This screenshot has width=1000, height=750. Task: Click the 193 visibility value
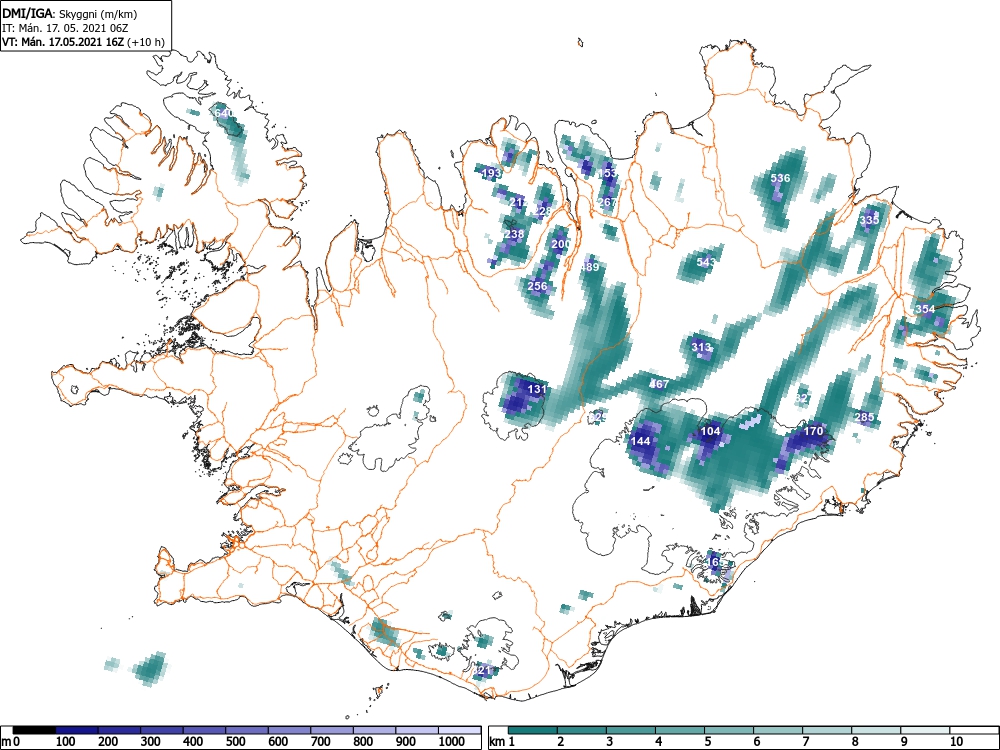click(x=491, y=173)
